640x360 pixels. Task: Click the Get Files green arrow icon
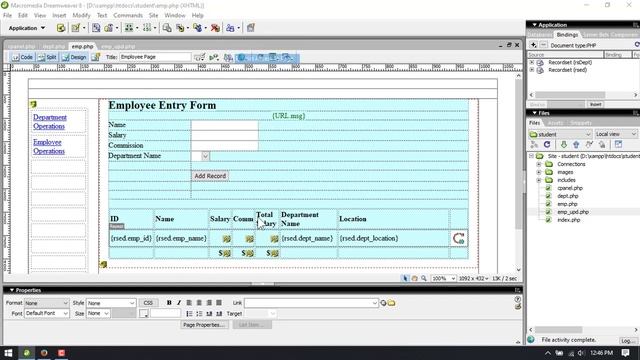click(564, 144)
